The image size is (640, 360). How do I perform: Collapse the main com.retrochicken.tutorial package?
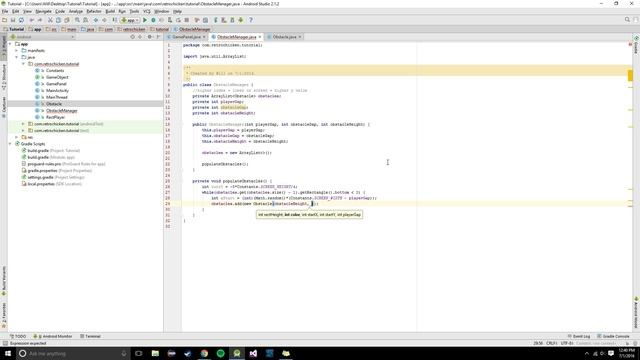[23, 64]
